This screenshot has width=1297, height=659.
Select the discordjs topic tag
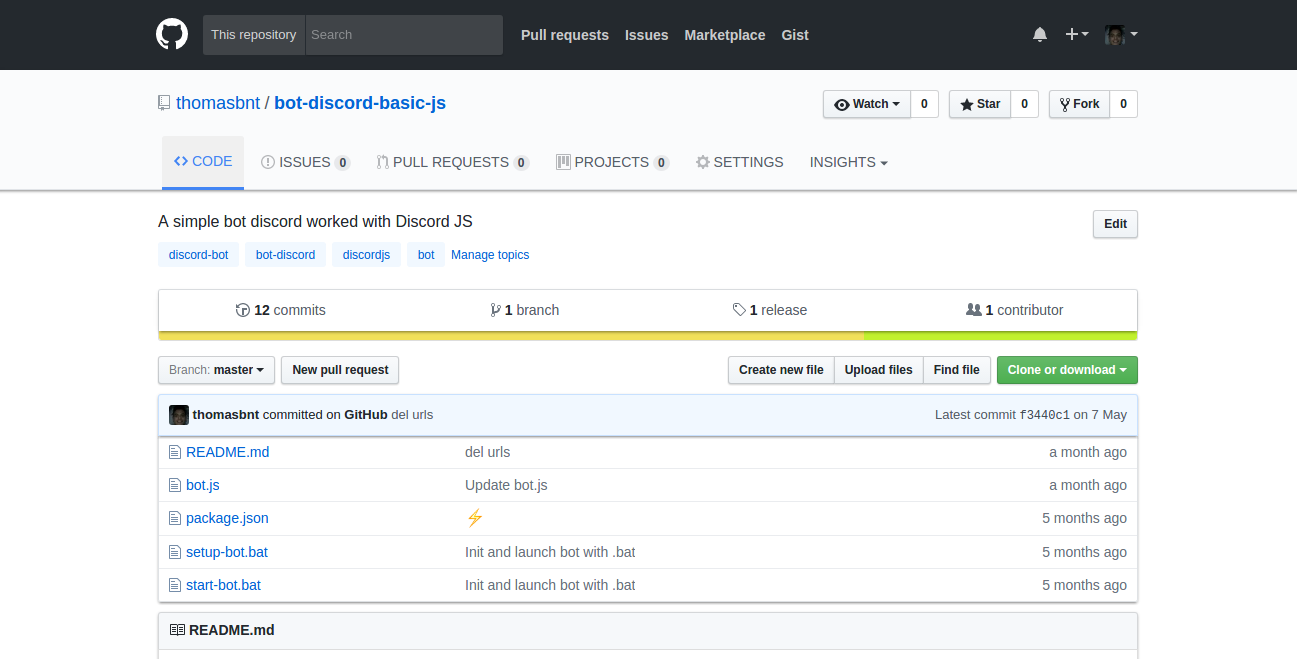366,255
